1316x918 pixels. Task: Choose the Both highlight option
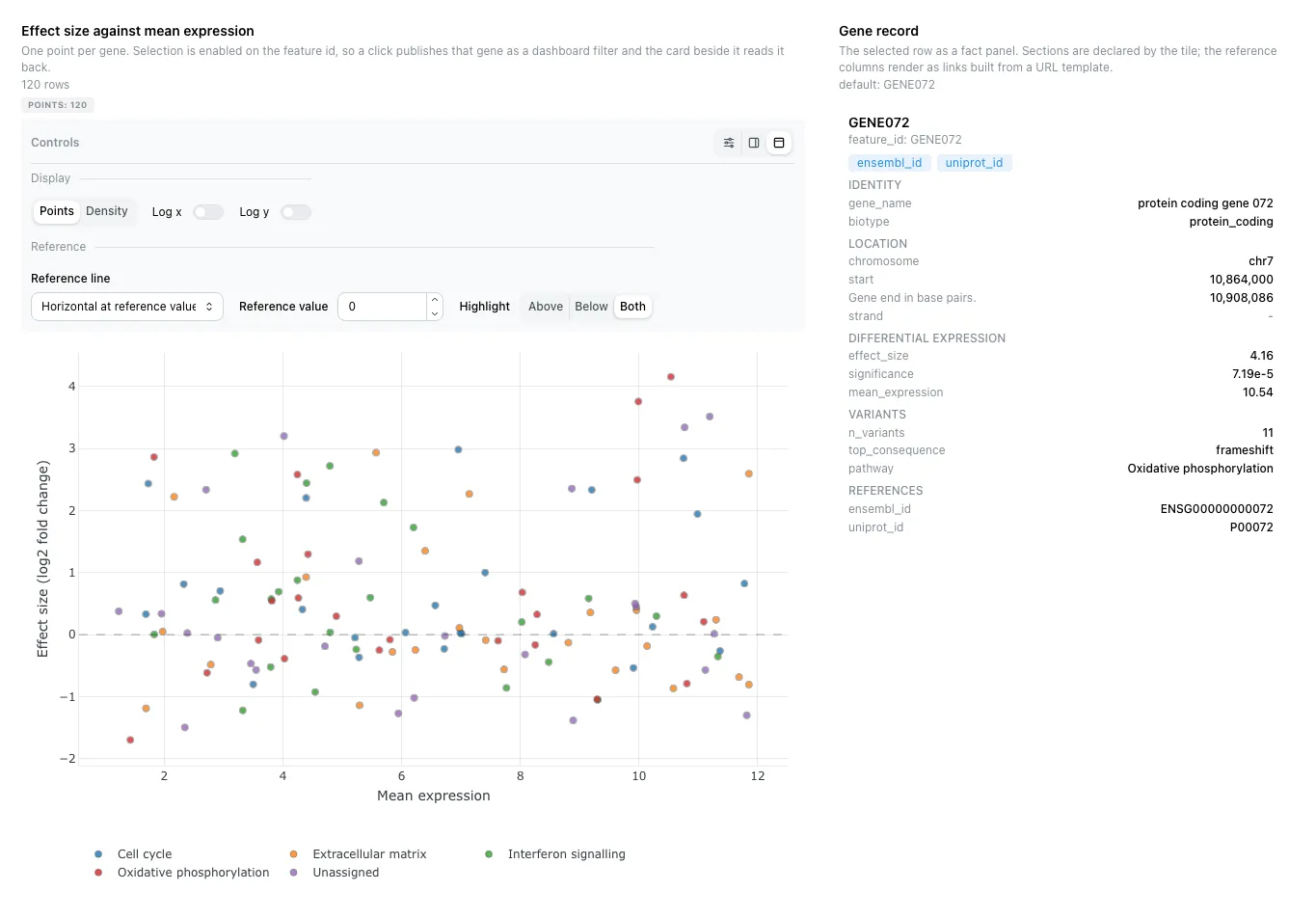633,307
